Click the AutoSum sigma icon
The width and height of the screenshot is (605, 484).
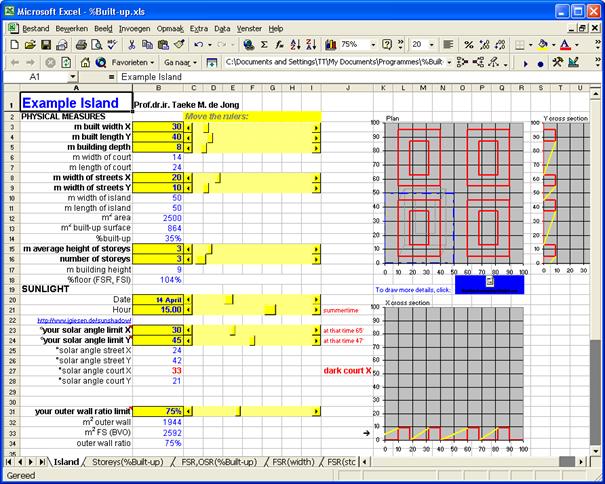tap(264, 45)
